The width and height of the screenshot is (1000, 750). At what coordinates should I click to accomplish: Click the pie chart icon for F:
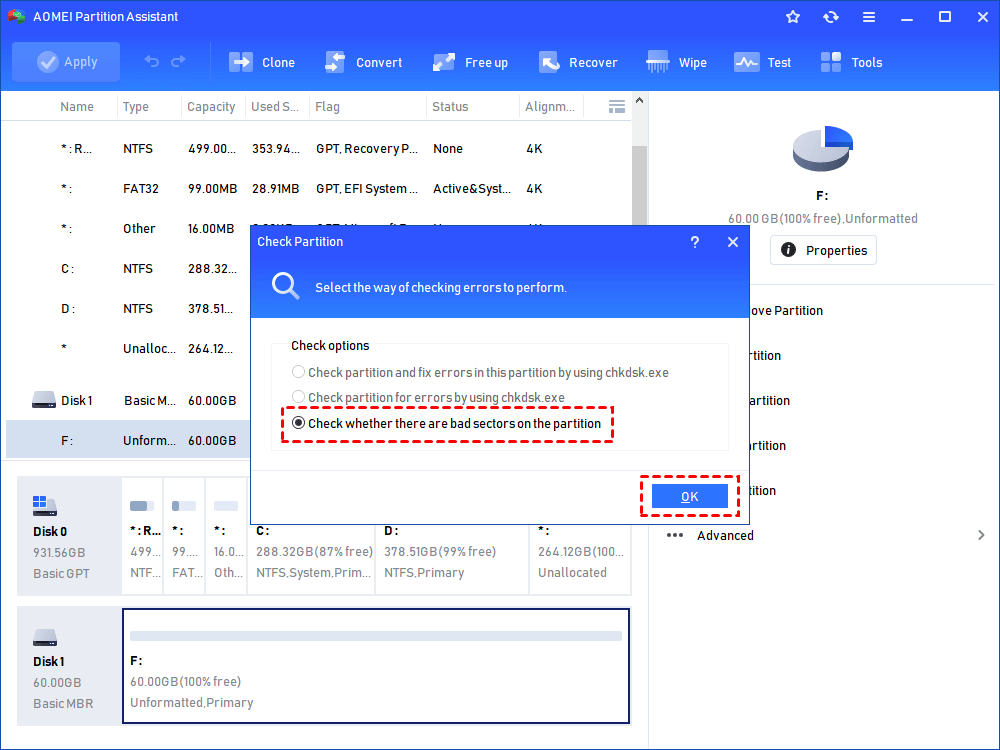[x=822, y=149]
